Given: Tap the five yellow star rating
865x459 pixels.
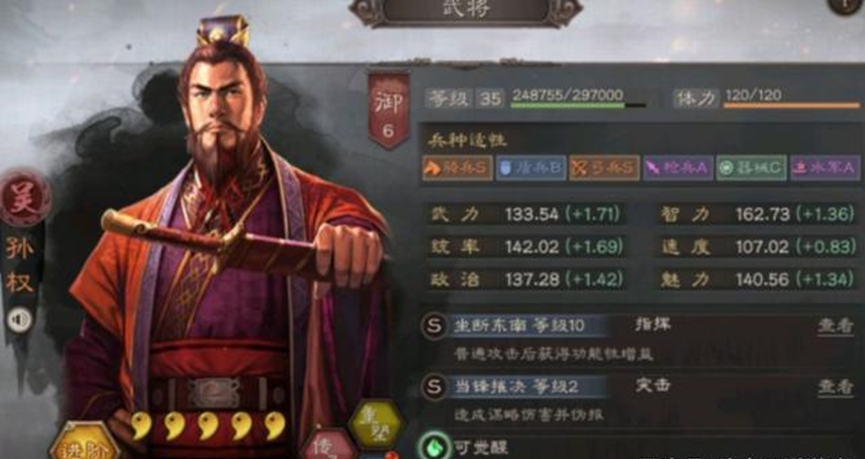Looking at the screenshot, I should tap(207, 425).
